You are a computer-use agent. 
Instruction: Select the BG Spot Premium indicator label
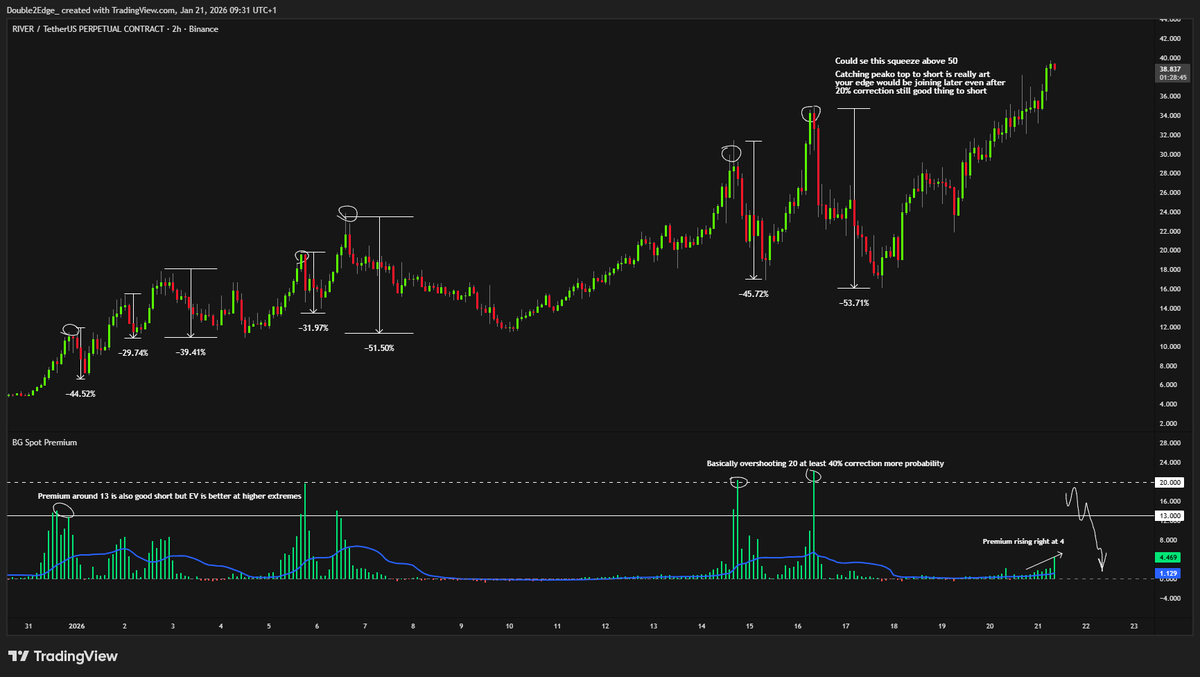tap(44, 441)
